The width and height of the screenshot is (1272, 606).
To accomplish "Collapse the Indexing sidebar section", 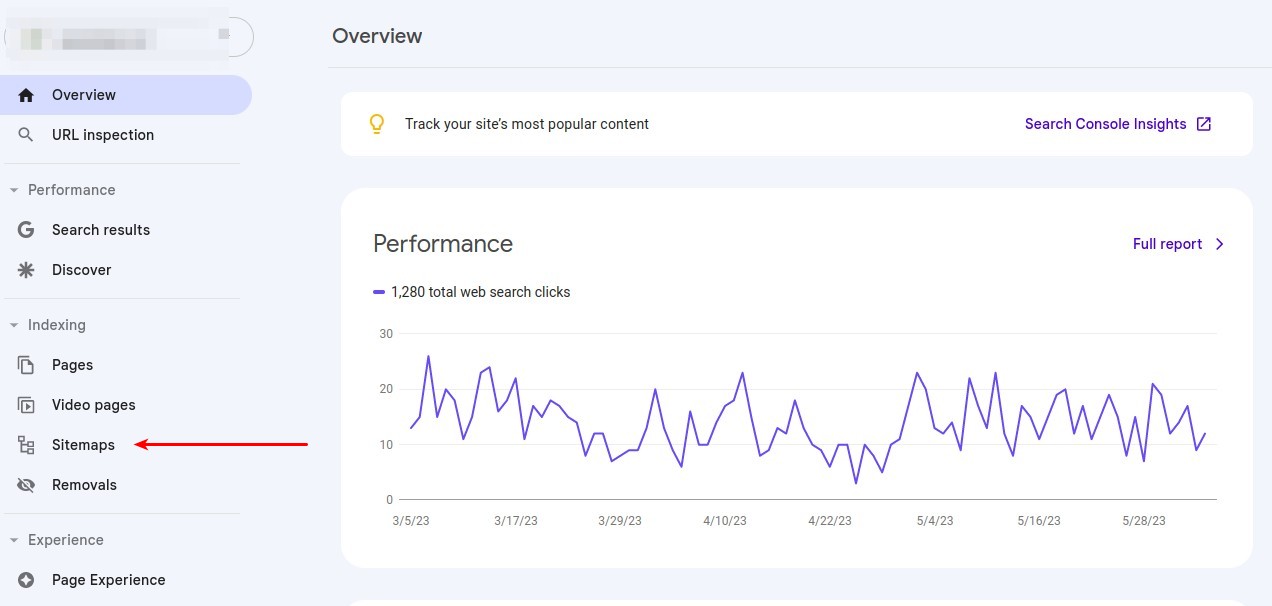I will [14, 325].
